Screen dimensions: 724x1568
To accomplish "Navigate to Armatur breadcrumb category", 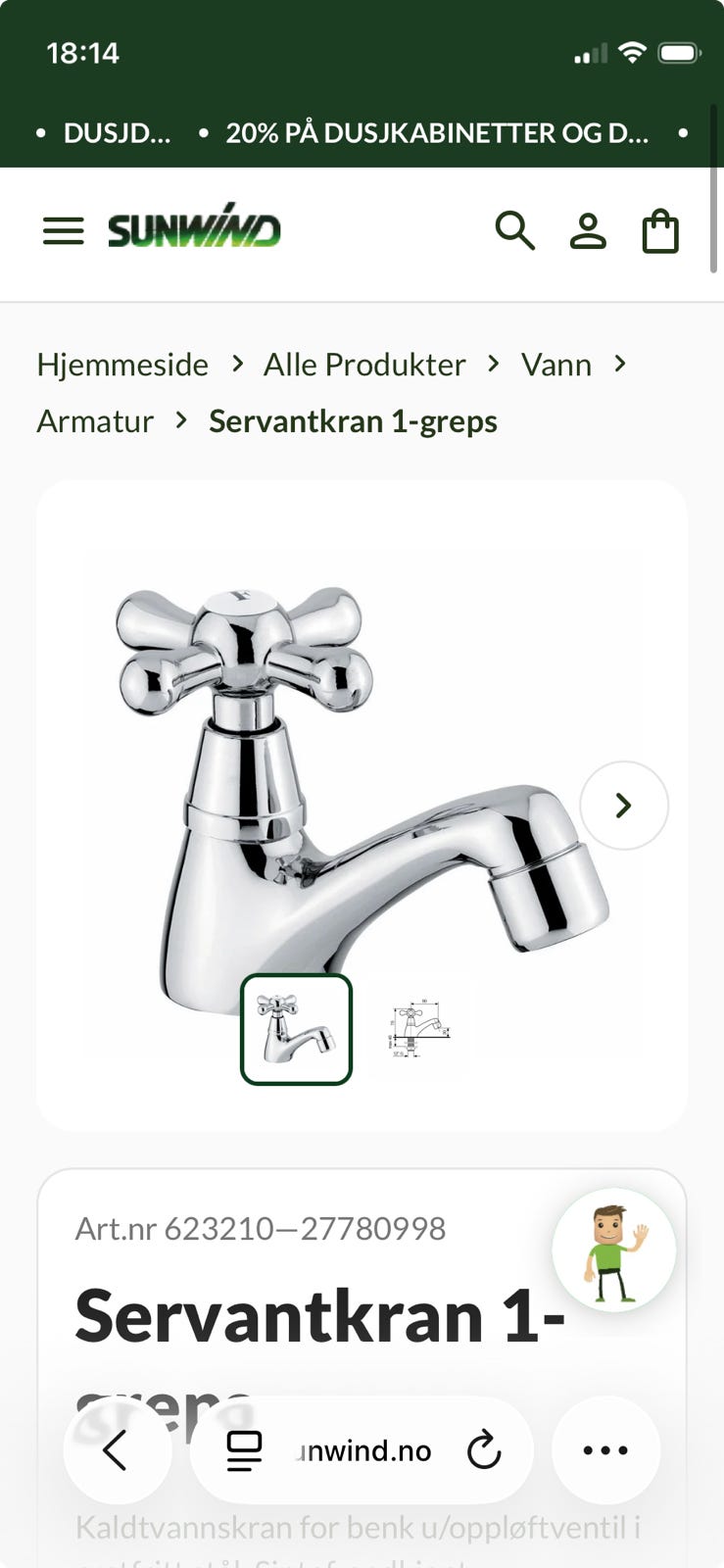I will click(x=95, y=421).
